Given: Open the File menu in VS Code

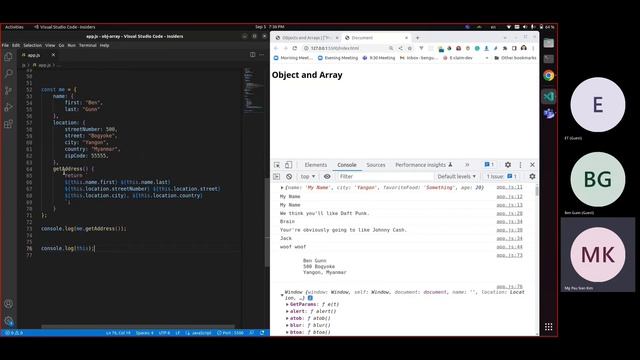Looking at the screenshot, I should [5, 45].
